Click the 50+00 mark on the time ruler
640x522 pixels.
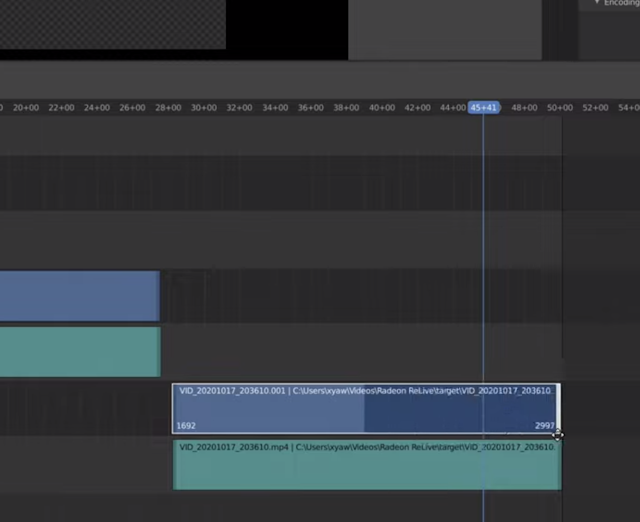coord(560,108)
